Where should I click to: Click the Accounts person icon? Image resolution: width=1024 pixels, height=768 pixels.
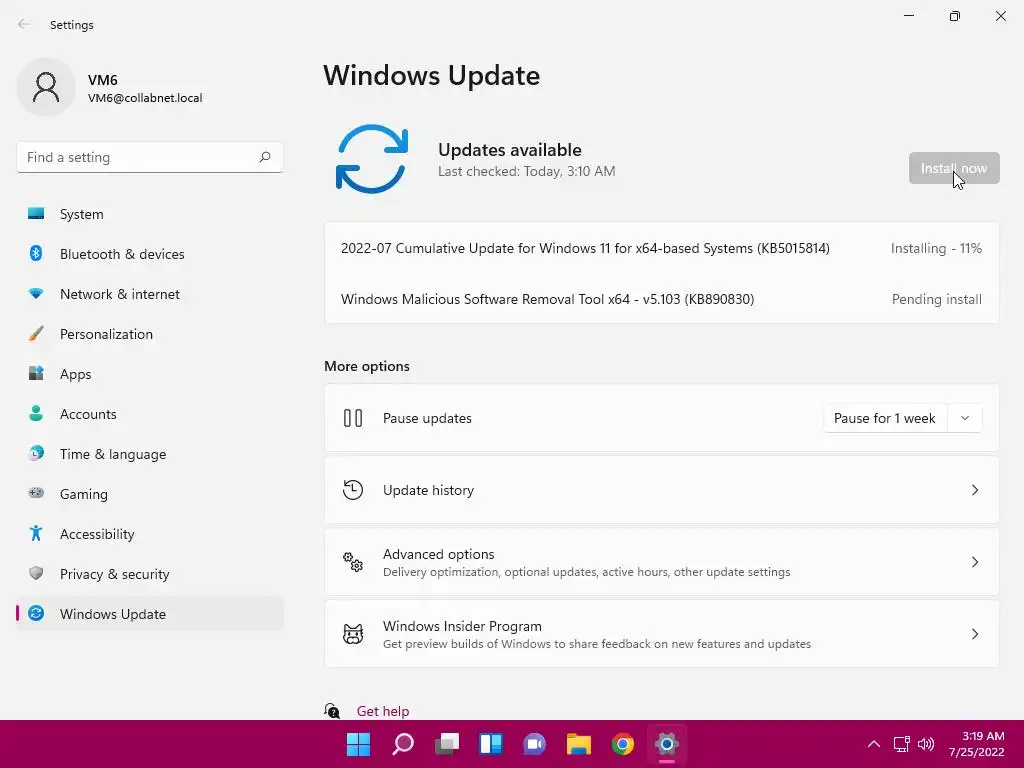36,413
